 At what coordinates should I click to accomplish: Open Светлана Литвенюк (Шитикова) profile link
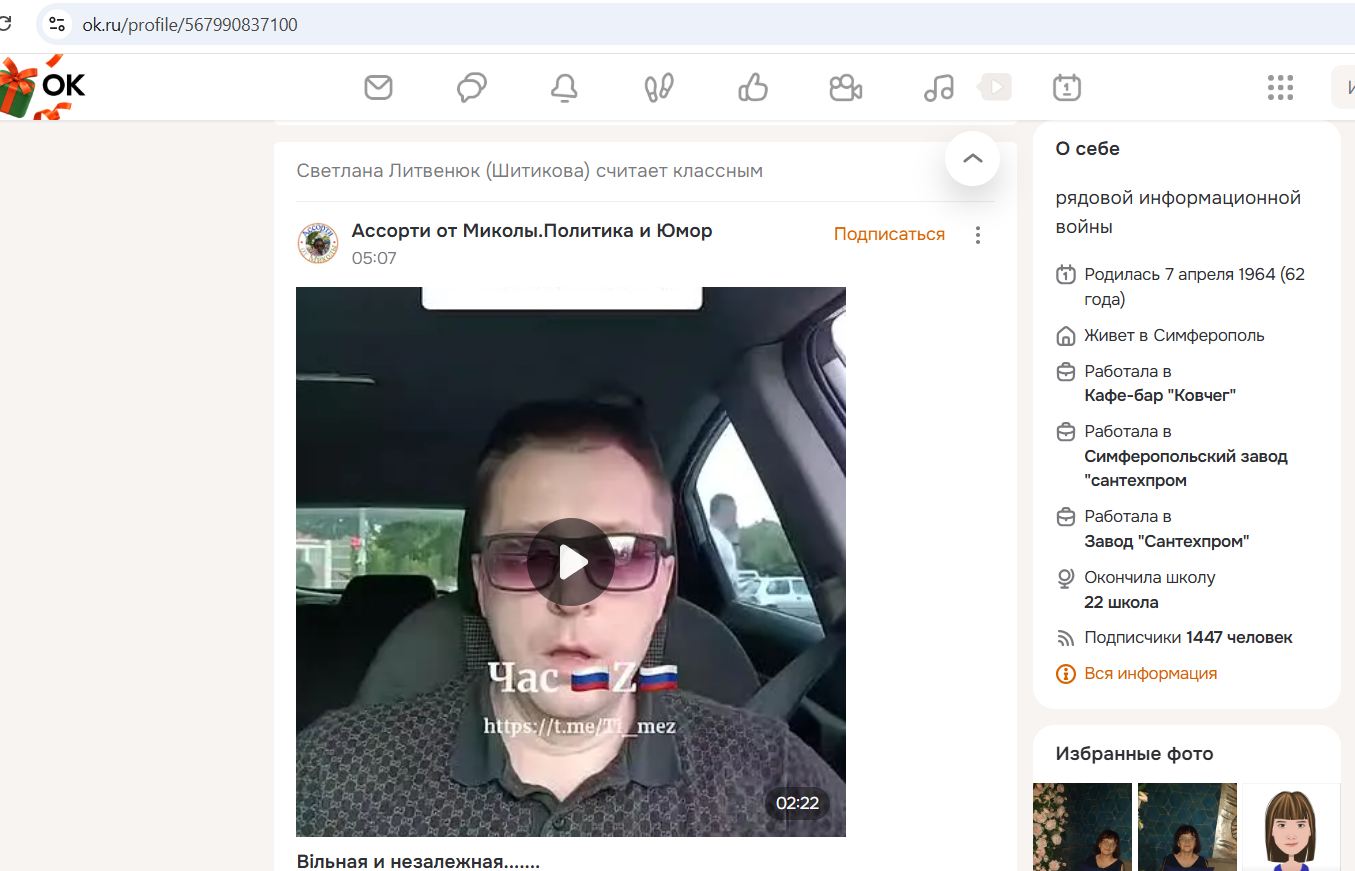pyautogui.click(x=443, y=171)
